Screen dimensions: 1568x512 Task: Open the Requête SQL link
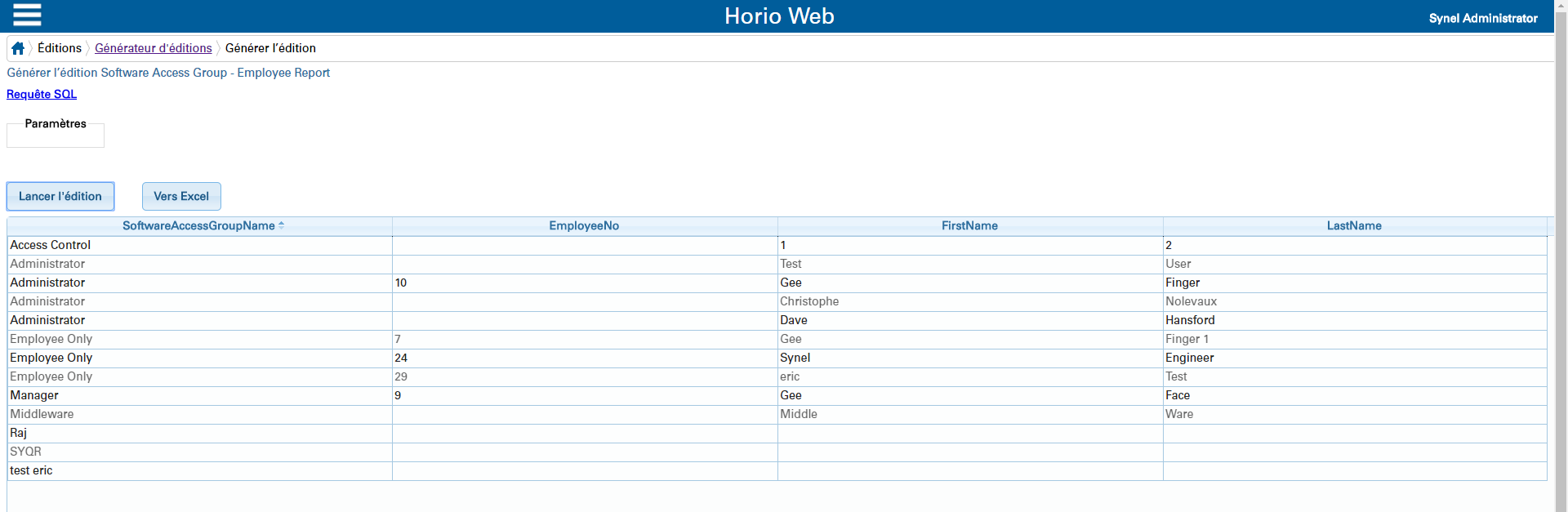pos(42,94)
